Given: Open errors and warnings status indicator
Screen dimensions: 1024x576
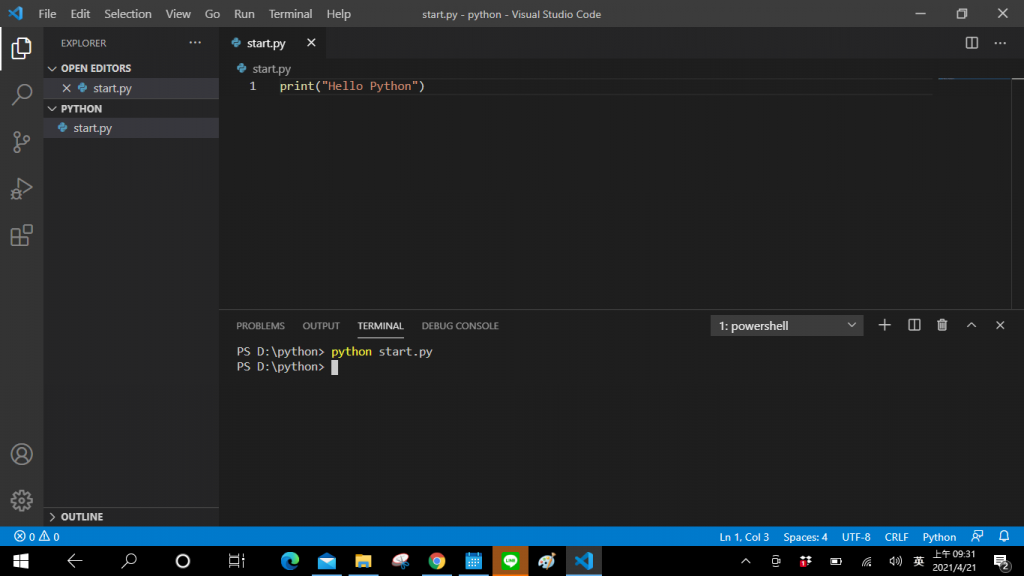Looking at the screenshot, I should tap(37, 537).
